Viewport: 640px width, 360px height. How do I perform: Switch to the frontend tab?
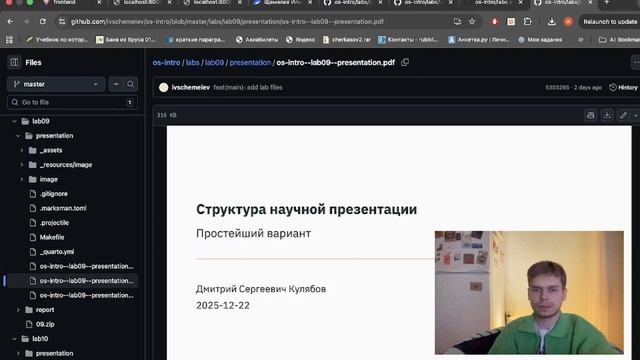[x=64, y=2]
